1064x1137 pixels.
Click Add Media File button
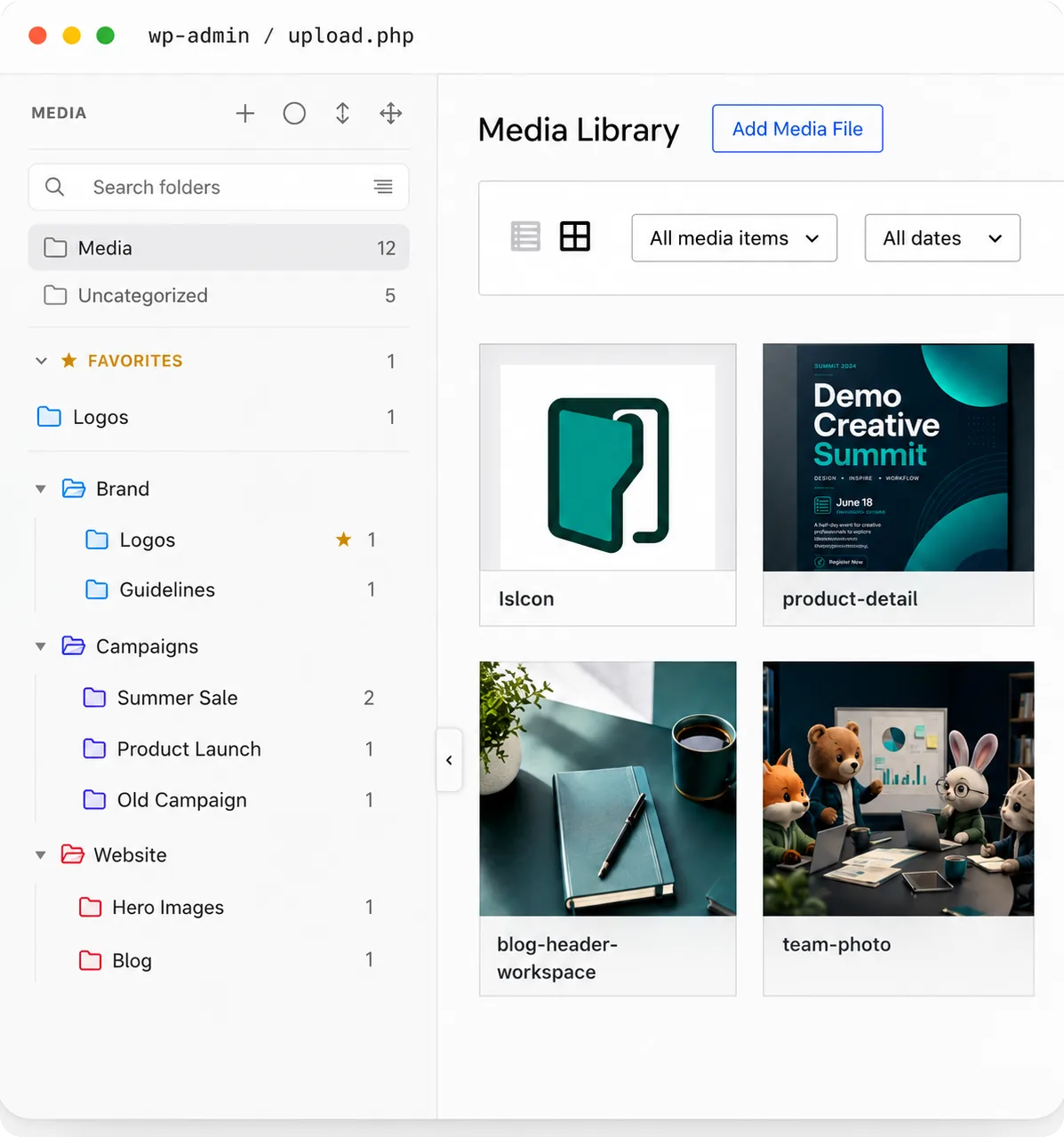click(797, 129)
